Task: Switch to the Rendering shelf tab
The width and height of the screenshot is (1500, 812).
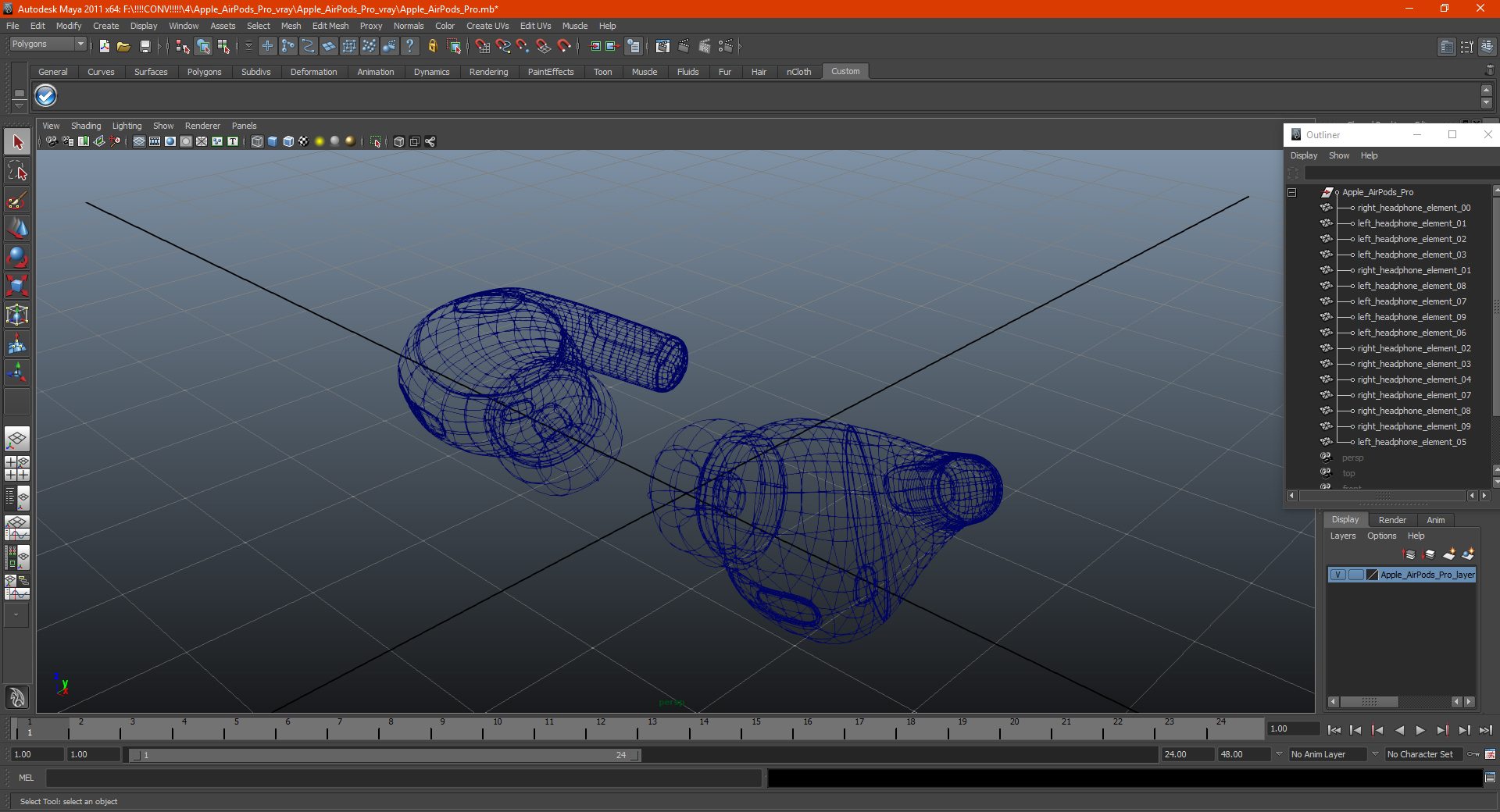Action: pyautogui.click(x=488, y=72)
